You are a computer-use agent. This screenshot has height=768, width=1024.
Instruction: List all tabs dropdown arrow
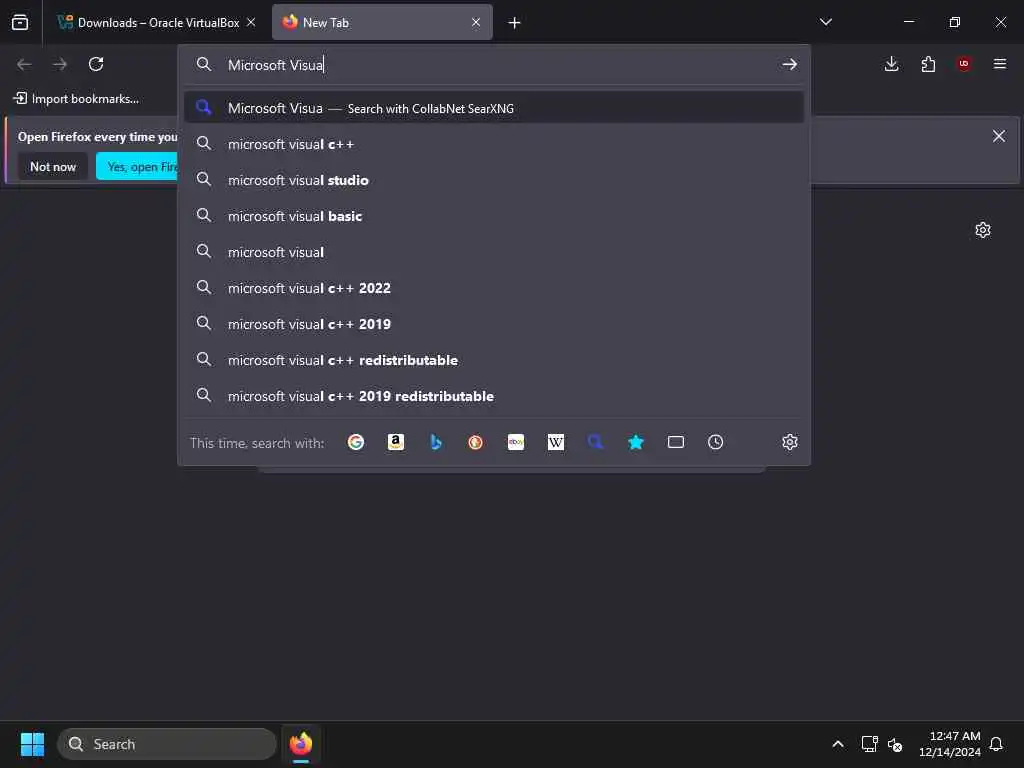(x=825, y=22)
